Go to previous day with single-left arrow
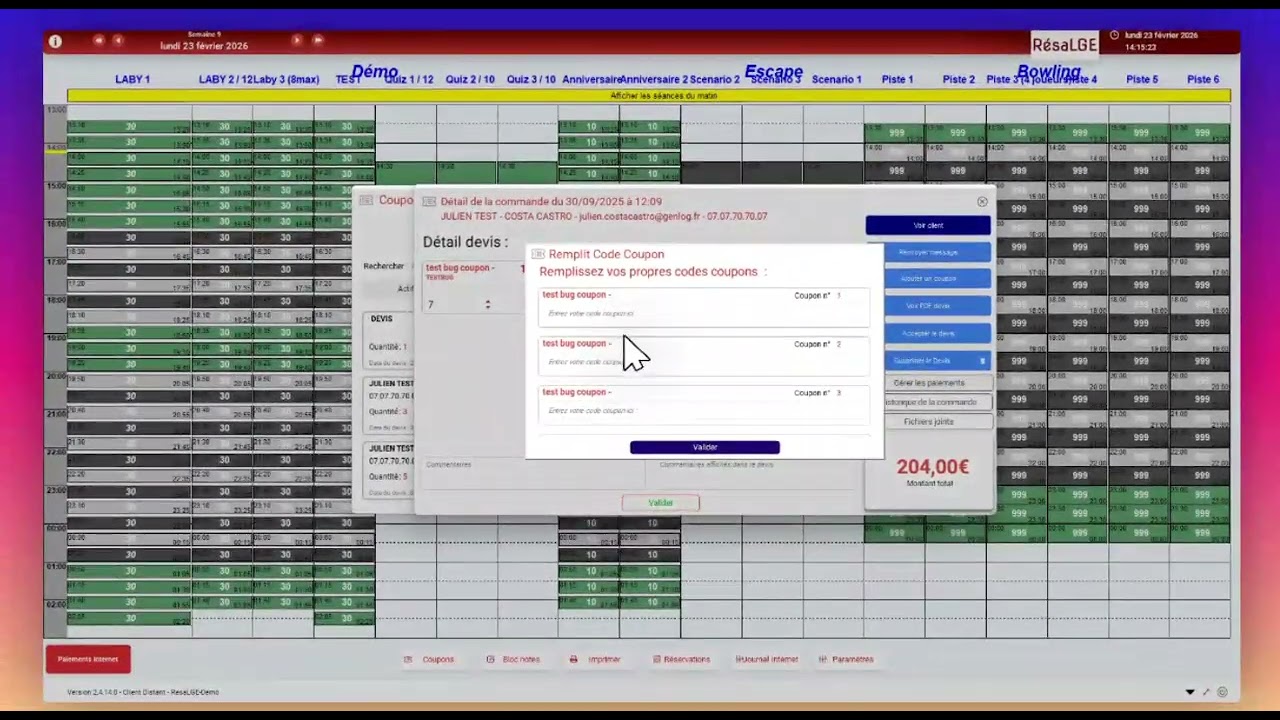1280x720 pixels. click(x=118, y=40)
